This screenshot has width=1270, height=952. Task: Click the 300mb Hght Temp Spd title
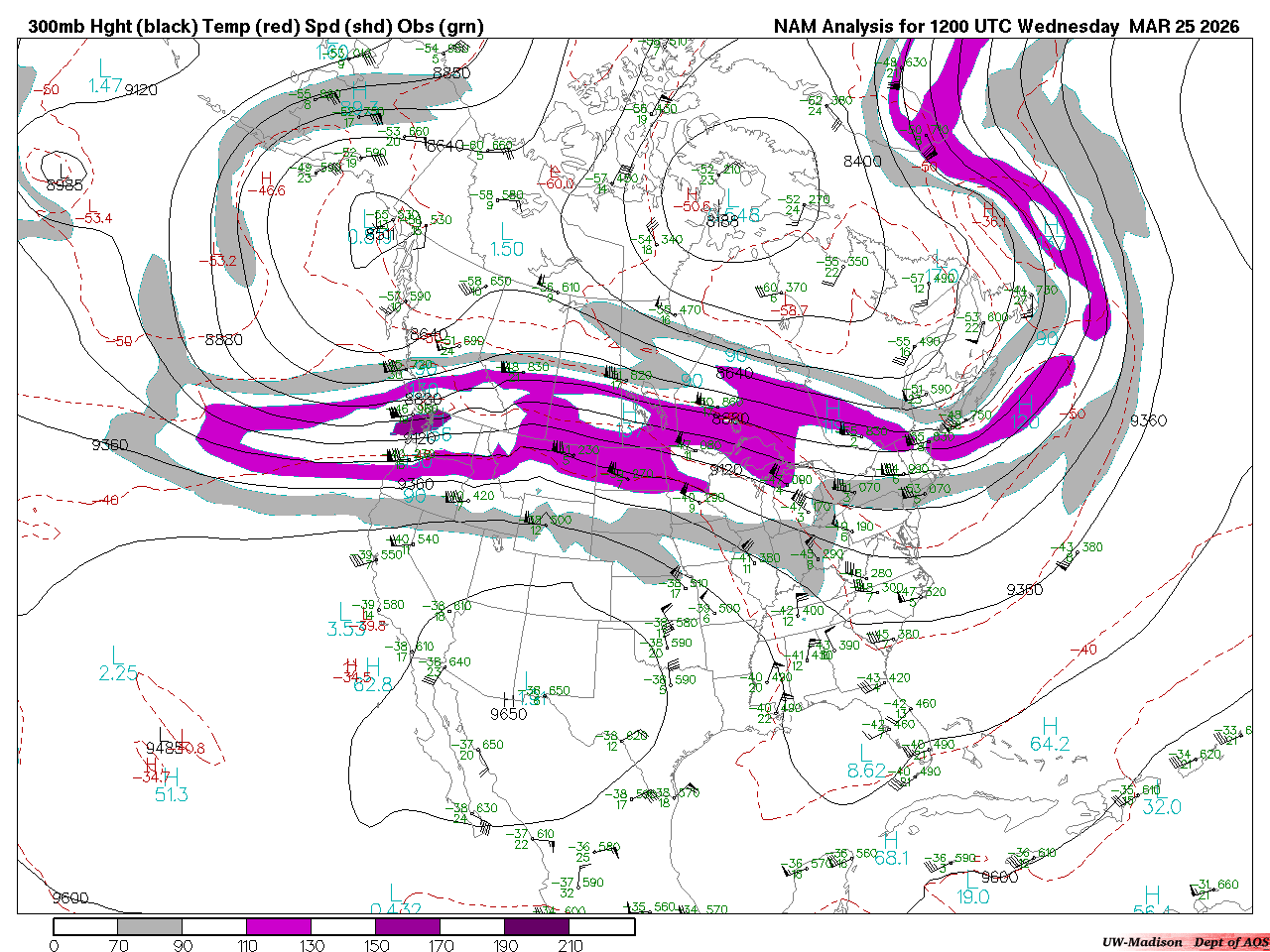(x=256, y=27)
